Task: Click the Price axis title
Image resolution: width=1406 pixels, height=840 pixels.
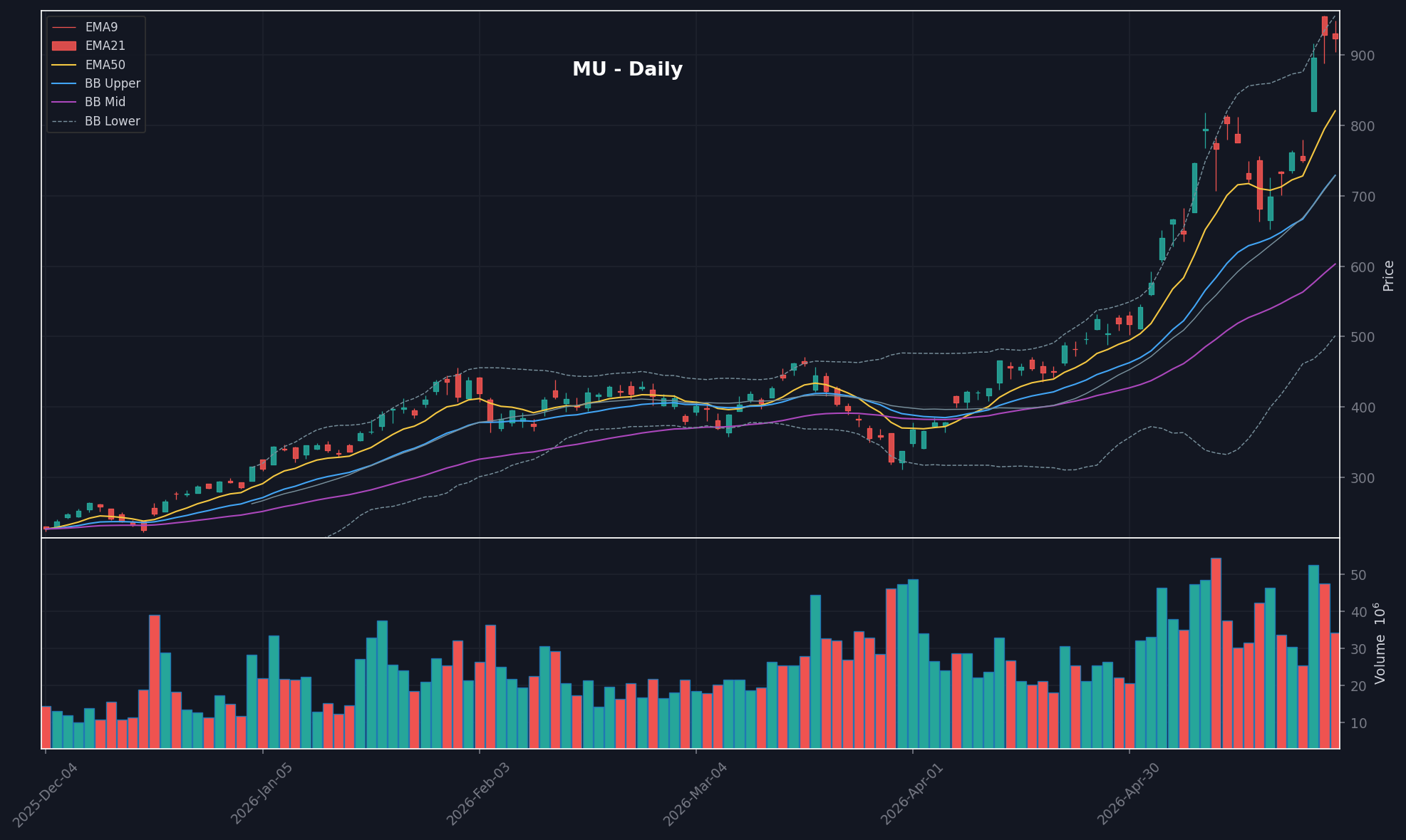Action: (x=1388, y=275)
